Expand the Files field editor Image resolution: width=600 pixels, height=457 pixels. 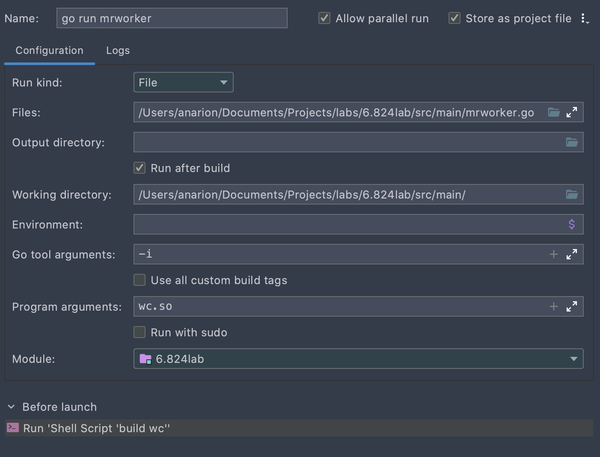point(572,113)
